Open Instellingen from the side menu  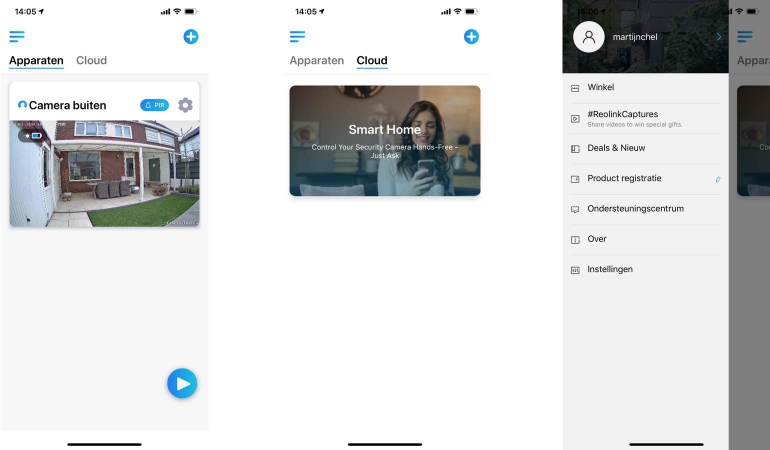(x=610, y=270)
